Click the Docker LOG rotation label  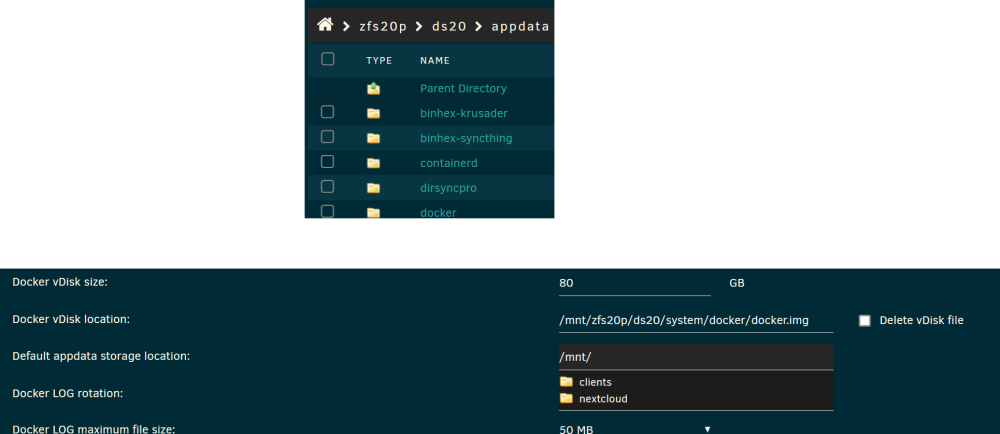pyautogui.click(x=68, y=393)
